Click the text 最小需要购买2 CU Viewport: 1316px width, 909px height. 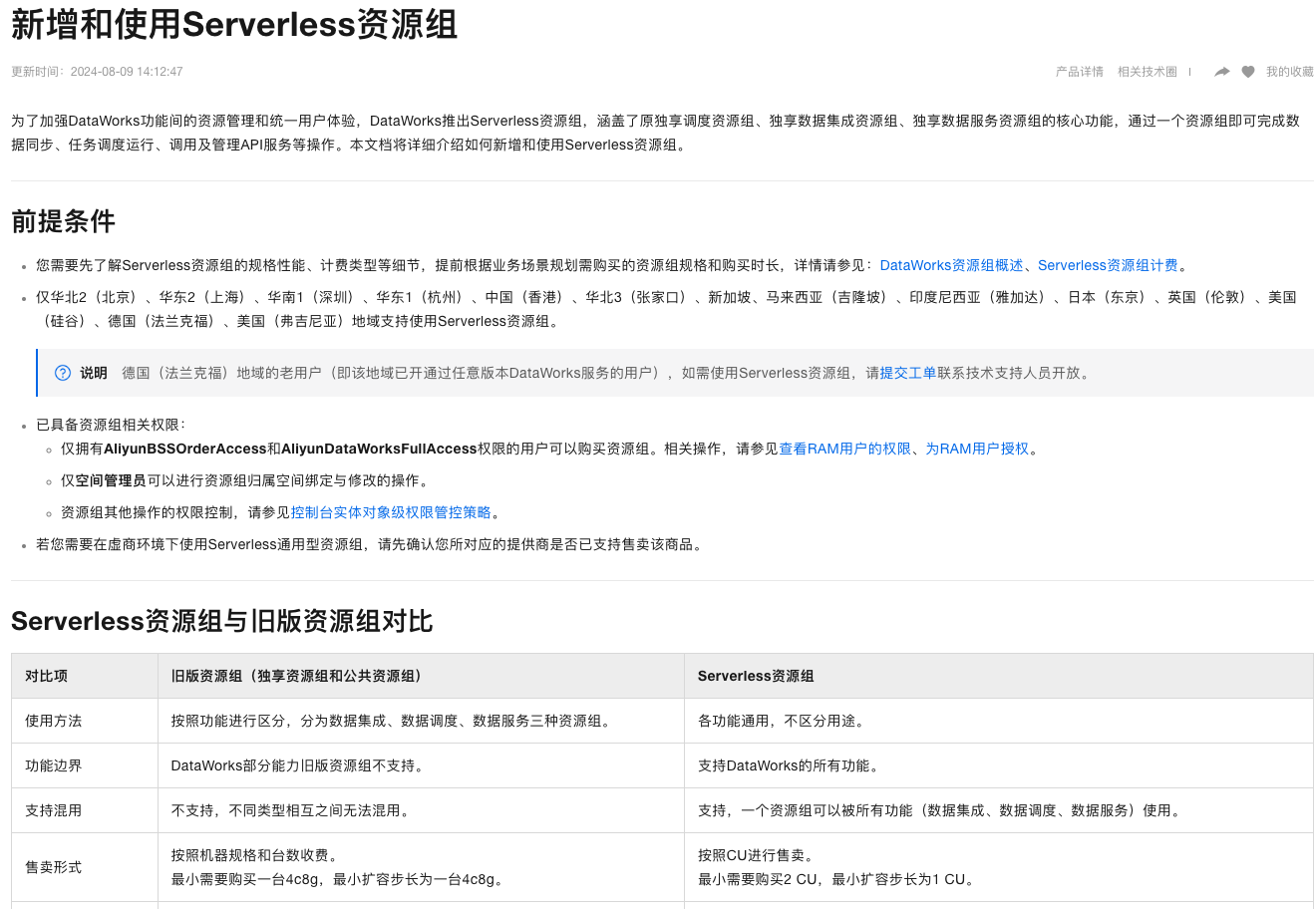(758, 879)
